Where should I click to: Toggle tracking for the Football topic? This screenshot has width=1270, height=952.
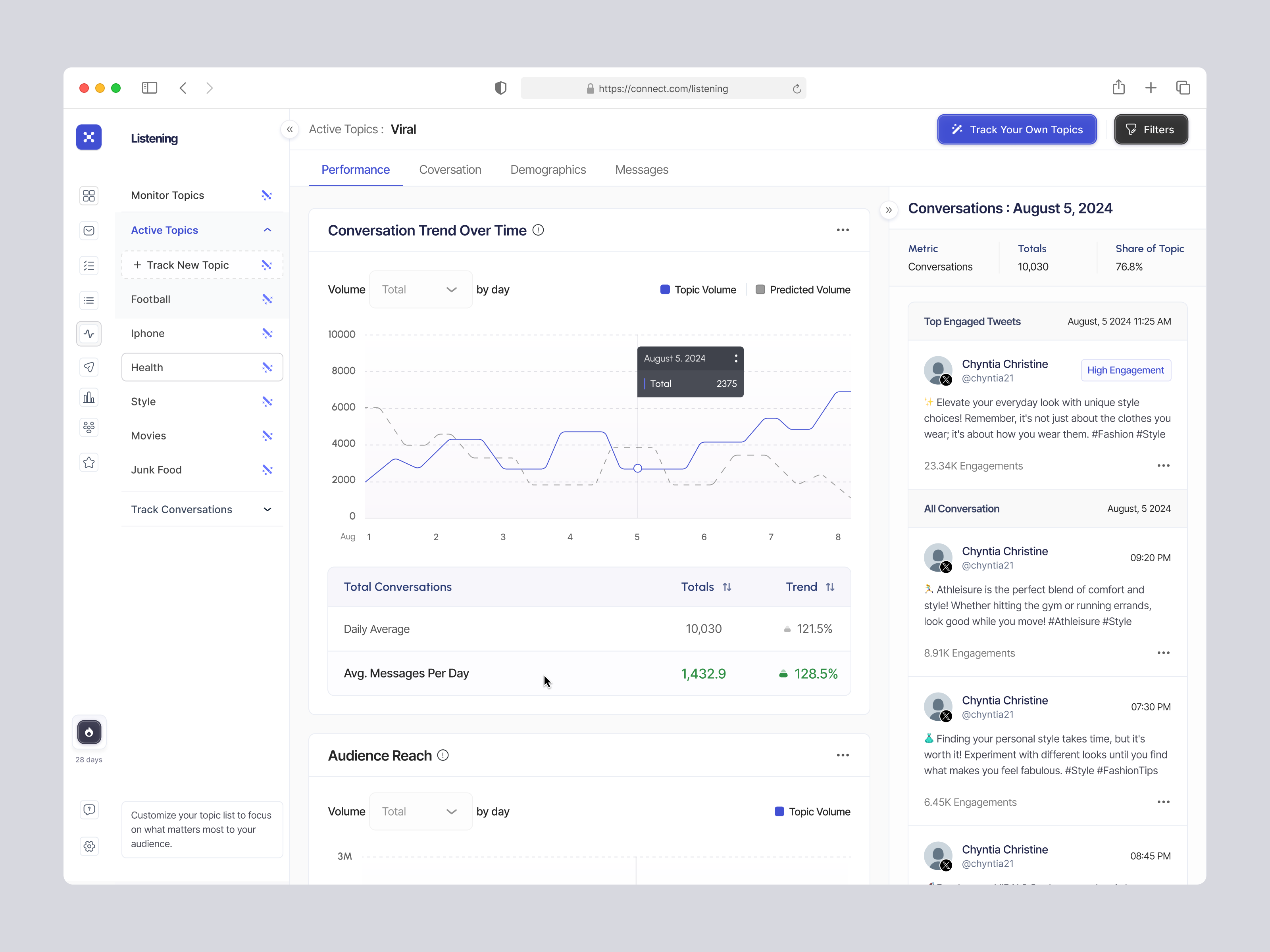point(267,299)
